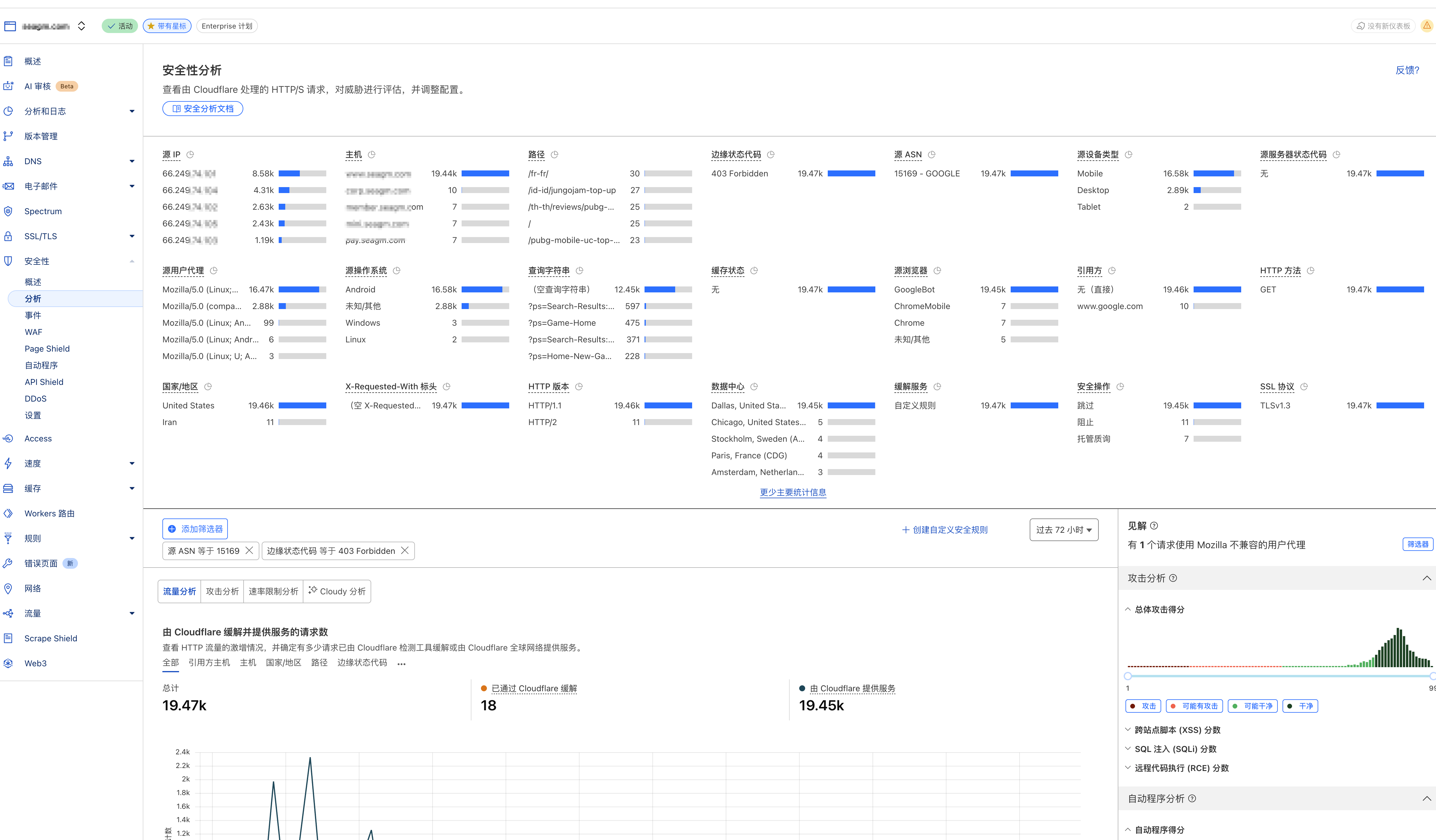Toggle the 干净 legend filter chip
The width and height of the screenshot is (1436, 840).
point(1300,706)
